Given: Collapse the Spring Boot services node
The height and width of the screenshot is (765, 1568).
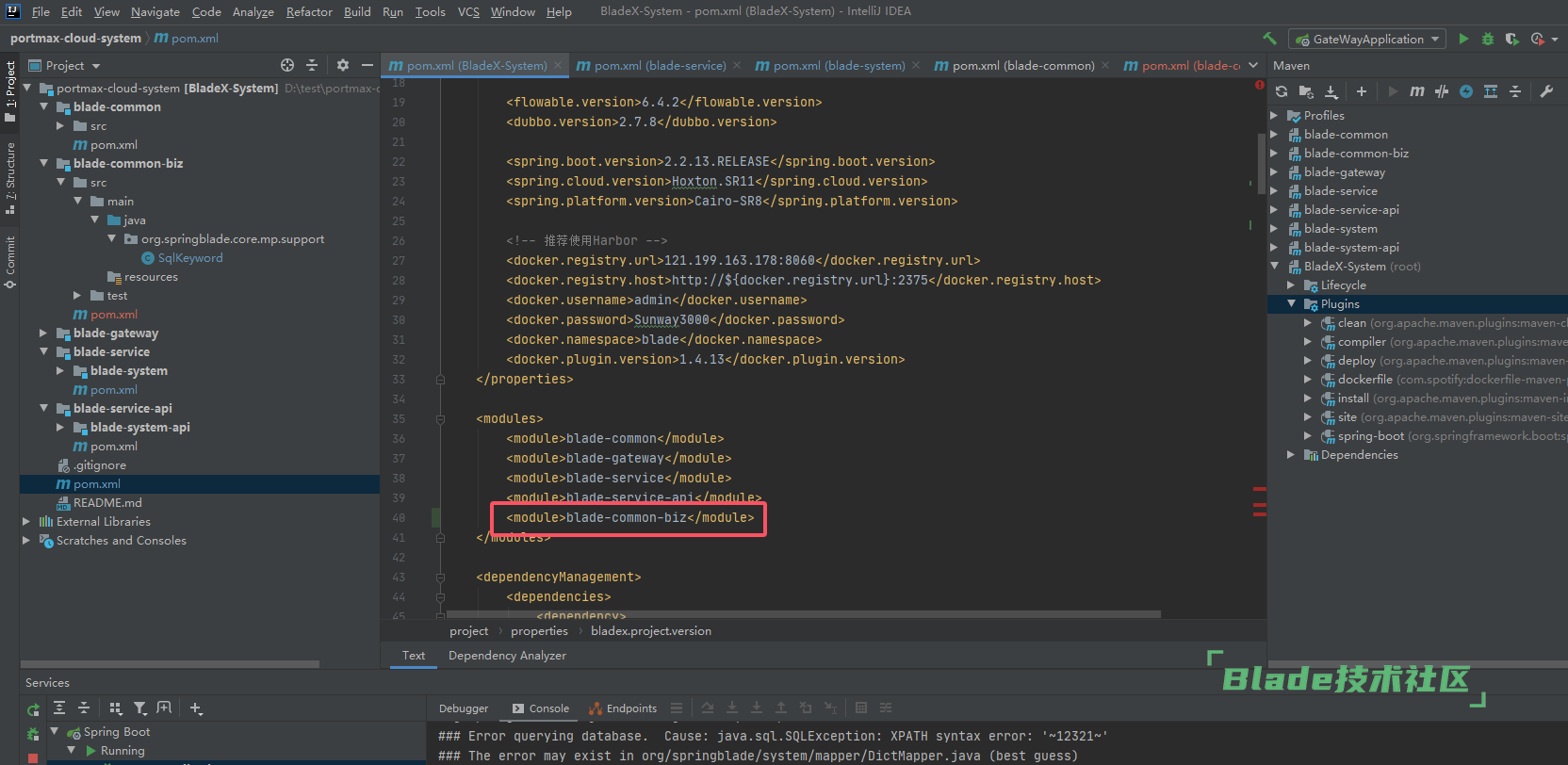Looking at the screenshot, I should pyautogui.click(x=54, y=731).
